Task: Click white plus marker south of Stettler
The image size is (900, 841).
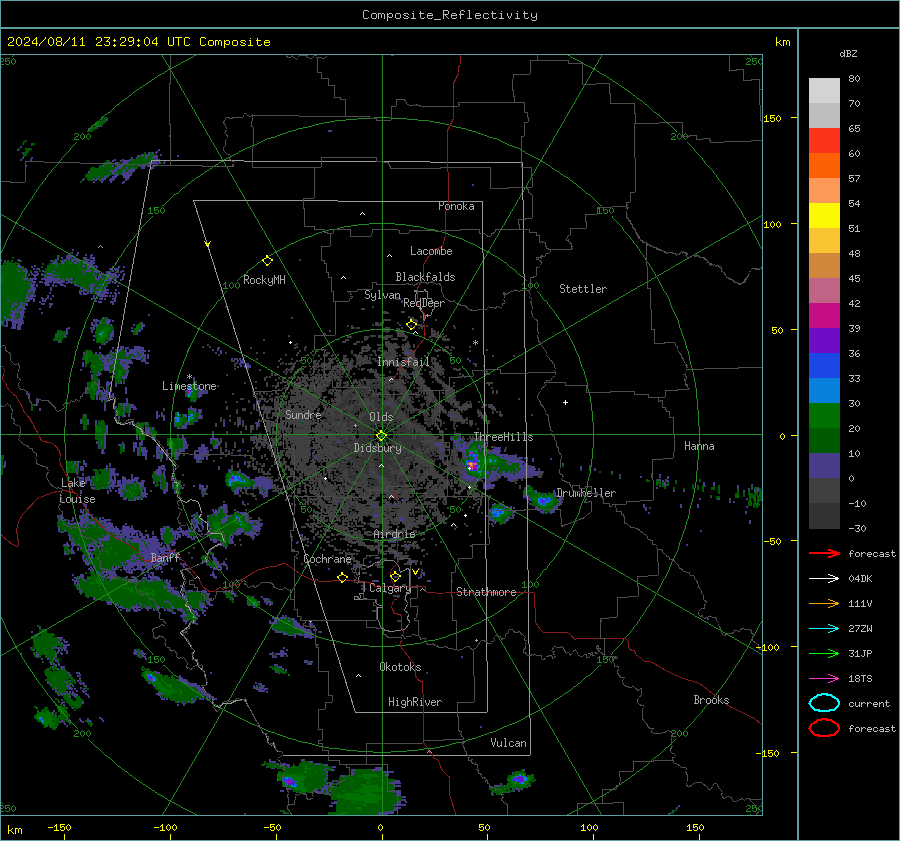Action: pyautogui.click(x=565, y=402)
